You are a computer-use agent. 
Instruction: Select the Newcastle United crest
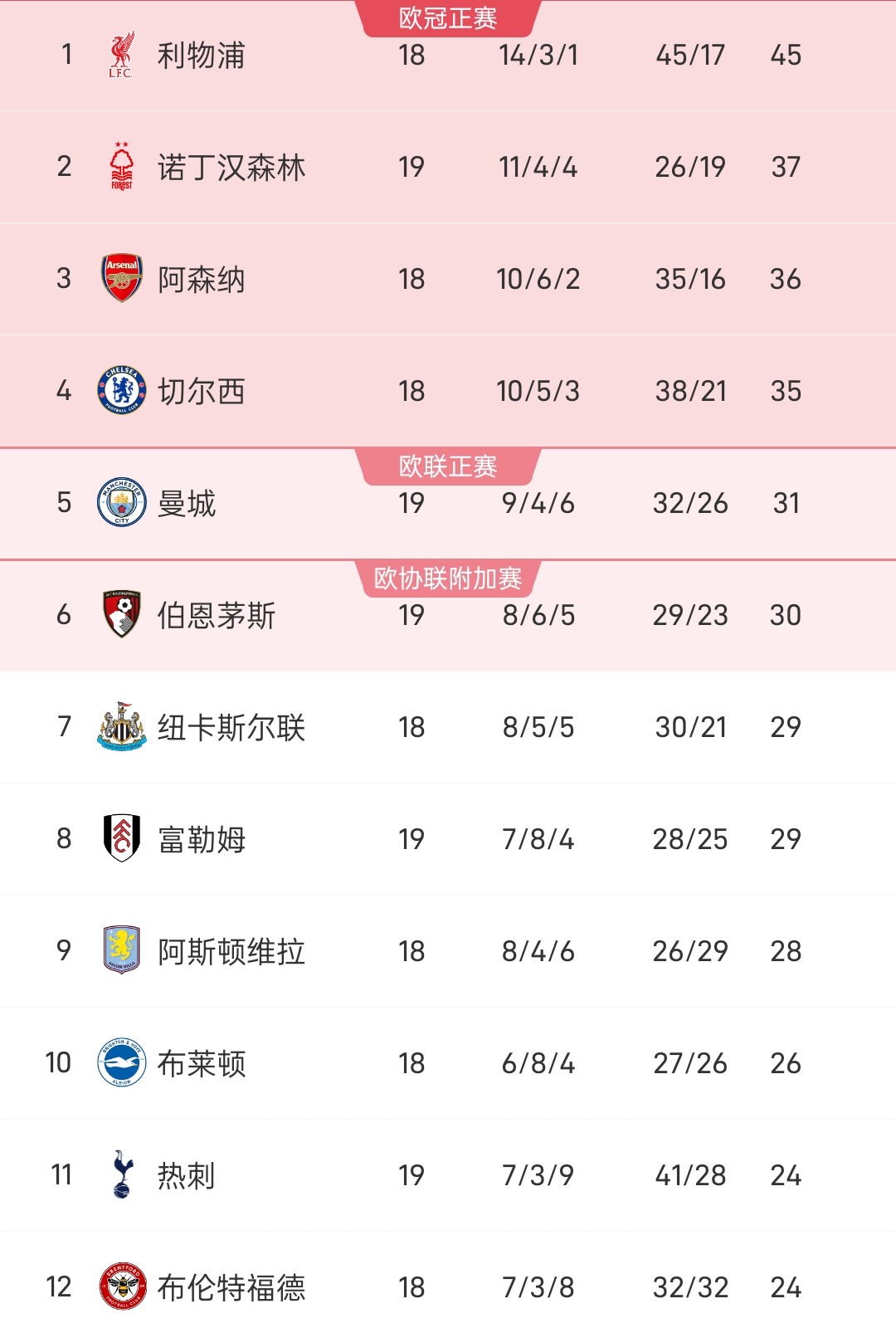coord(122,726)
